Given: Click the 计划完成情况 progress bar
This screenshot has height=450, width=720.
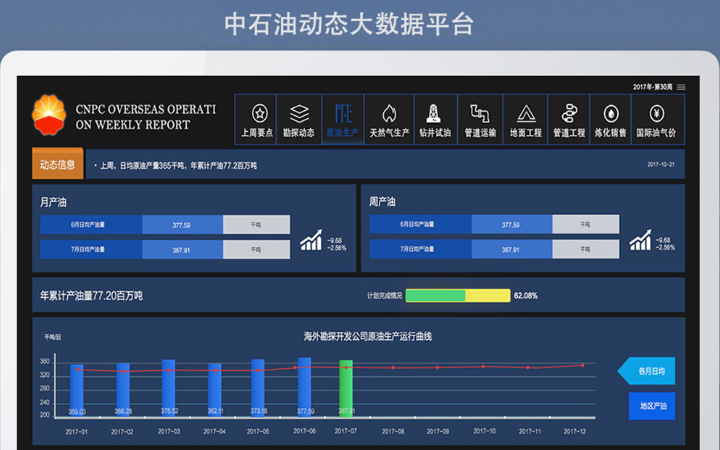Looking at the screenshot, I should (x=458, y=296).
